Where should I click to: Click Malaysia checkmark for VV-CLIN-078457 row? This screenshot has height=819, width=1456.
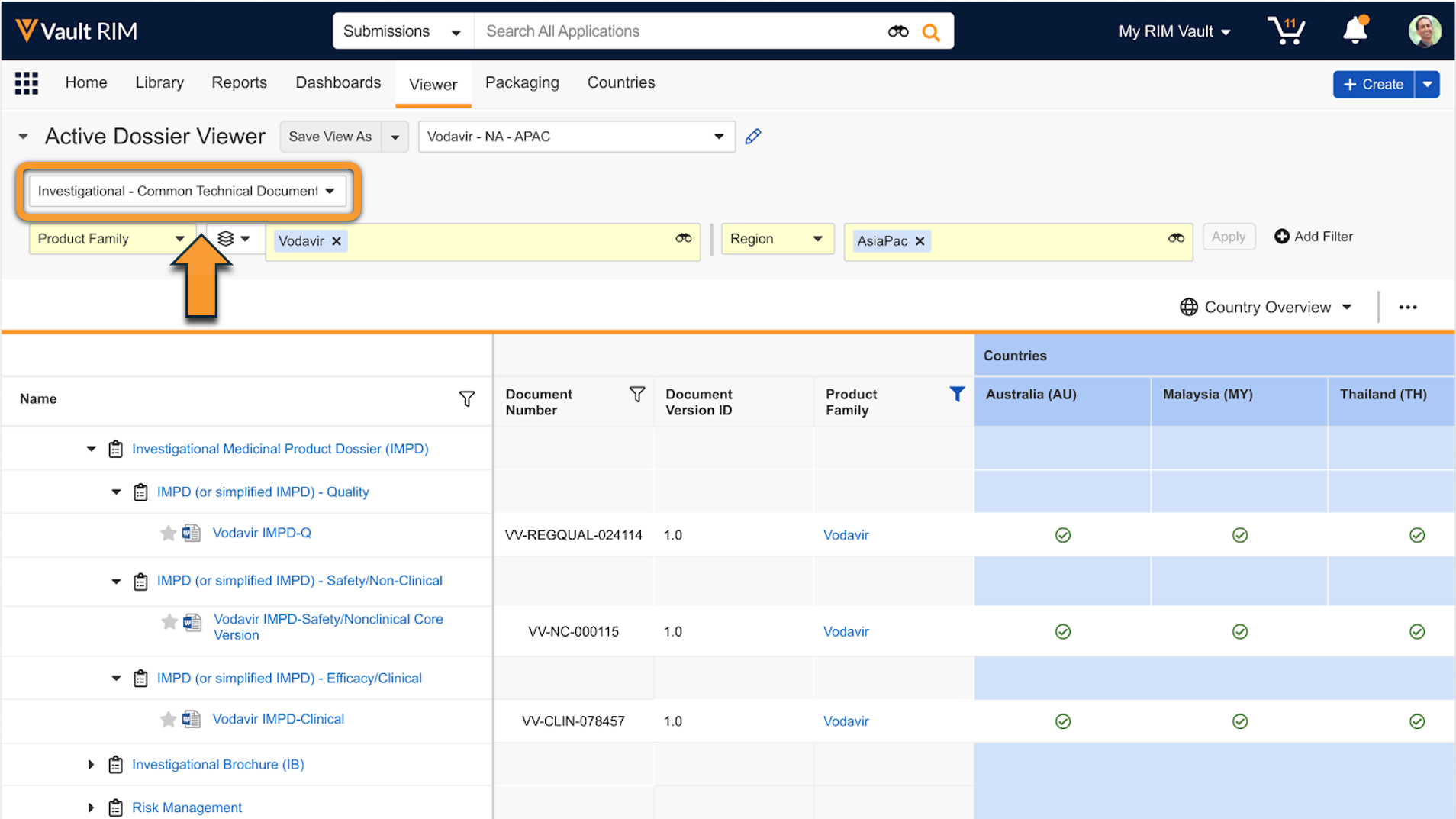click(x=1240, y=721)
